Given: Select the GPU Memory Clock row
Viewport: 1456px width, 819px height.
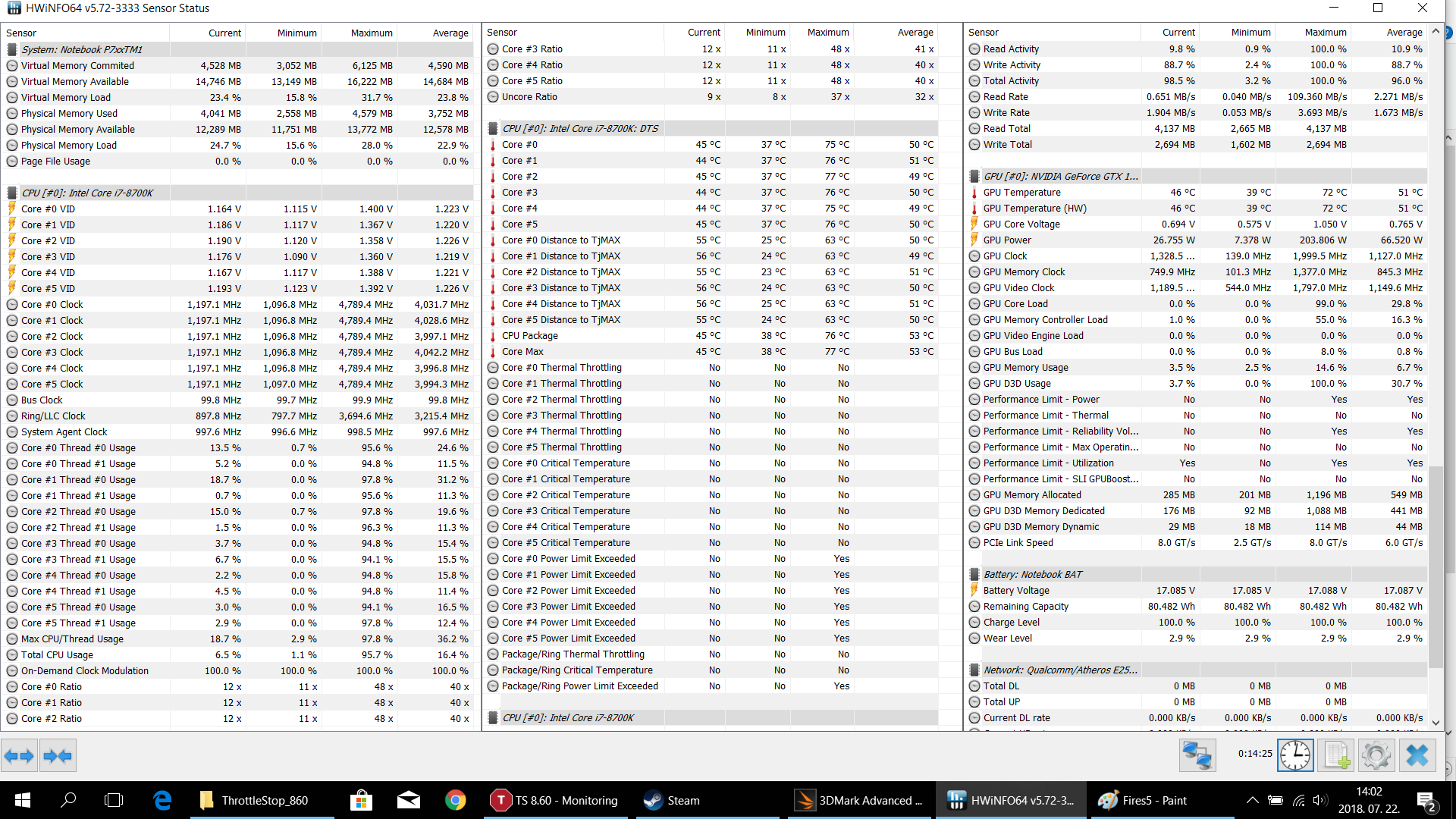Looking at the screenshot, I should click(1197, 271).
